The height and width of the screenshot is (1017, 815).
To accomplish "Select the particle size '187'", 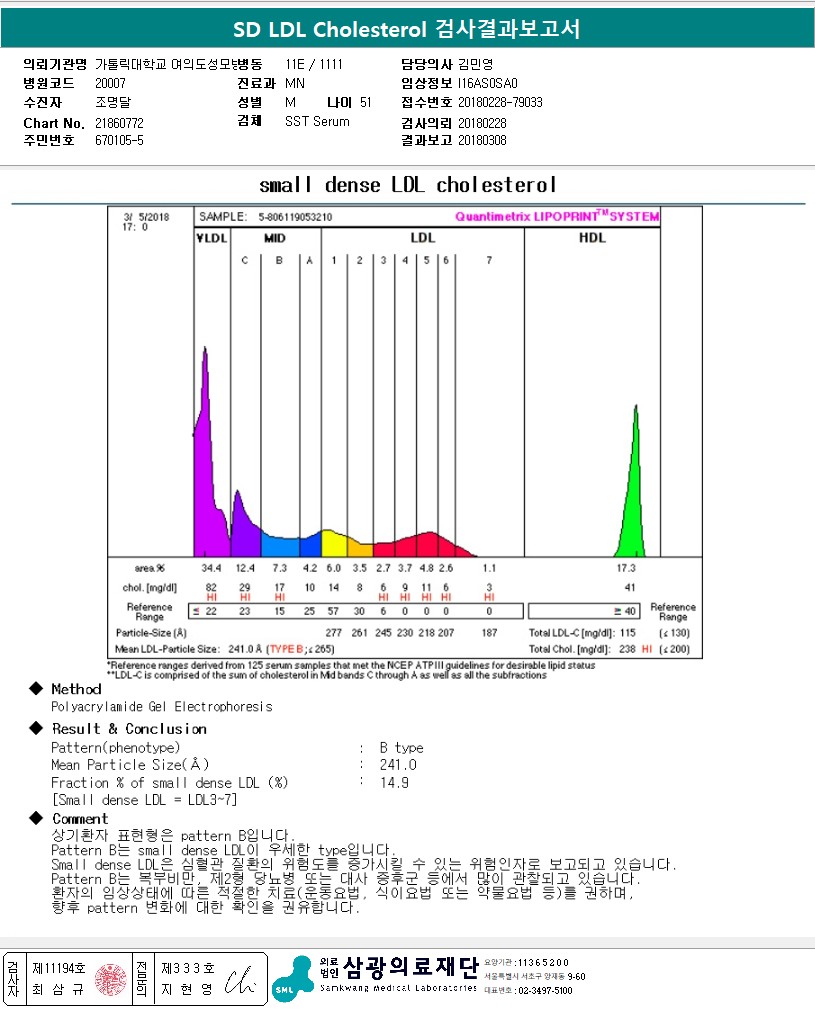I will coord(490,633).
